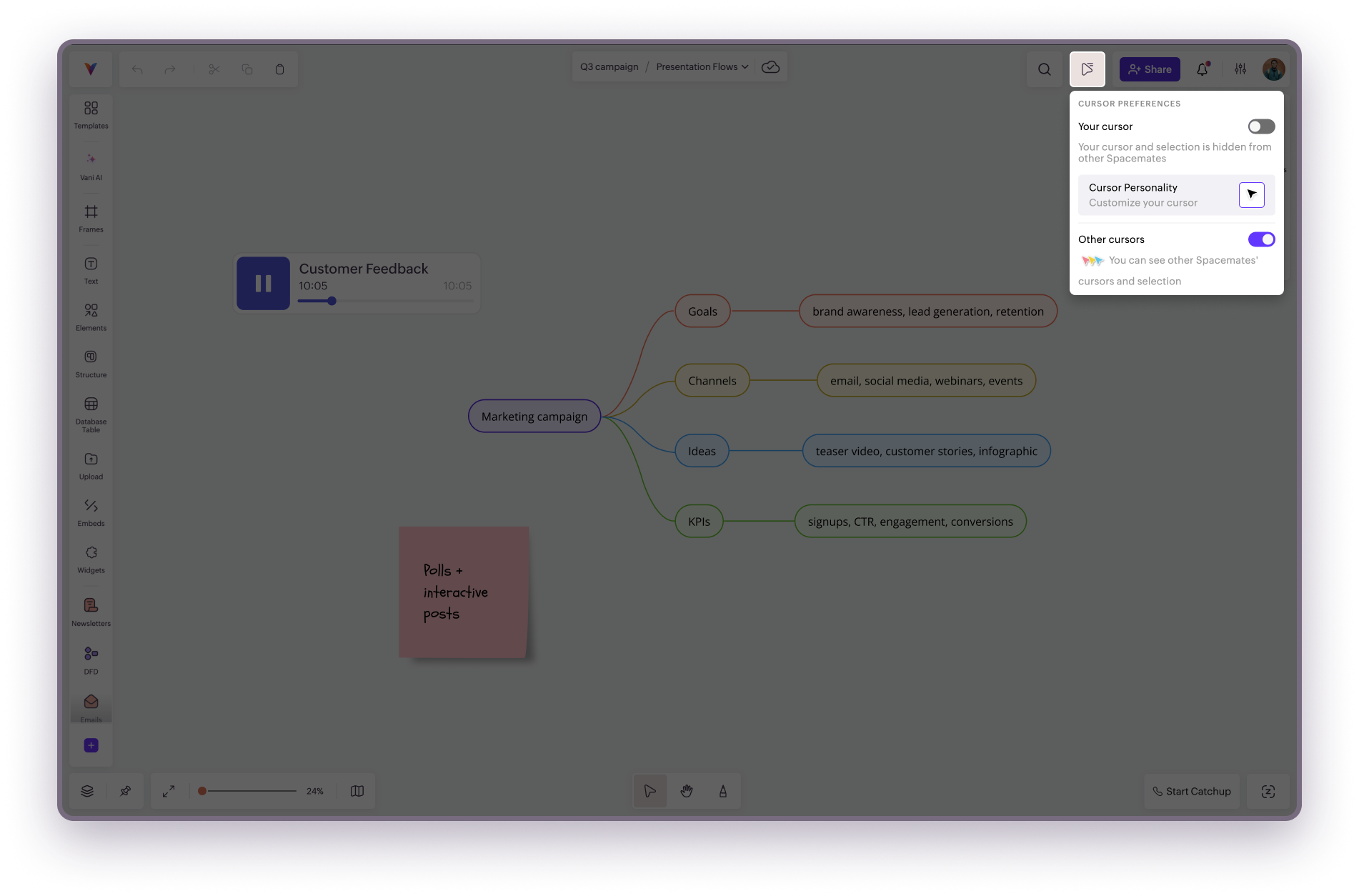Select the Text tool
This screenshot has height=896, width=1359.
point(91,270)
